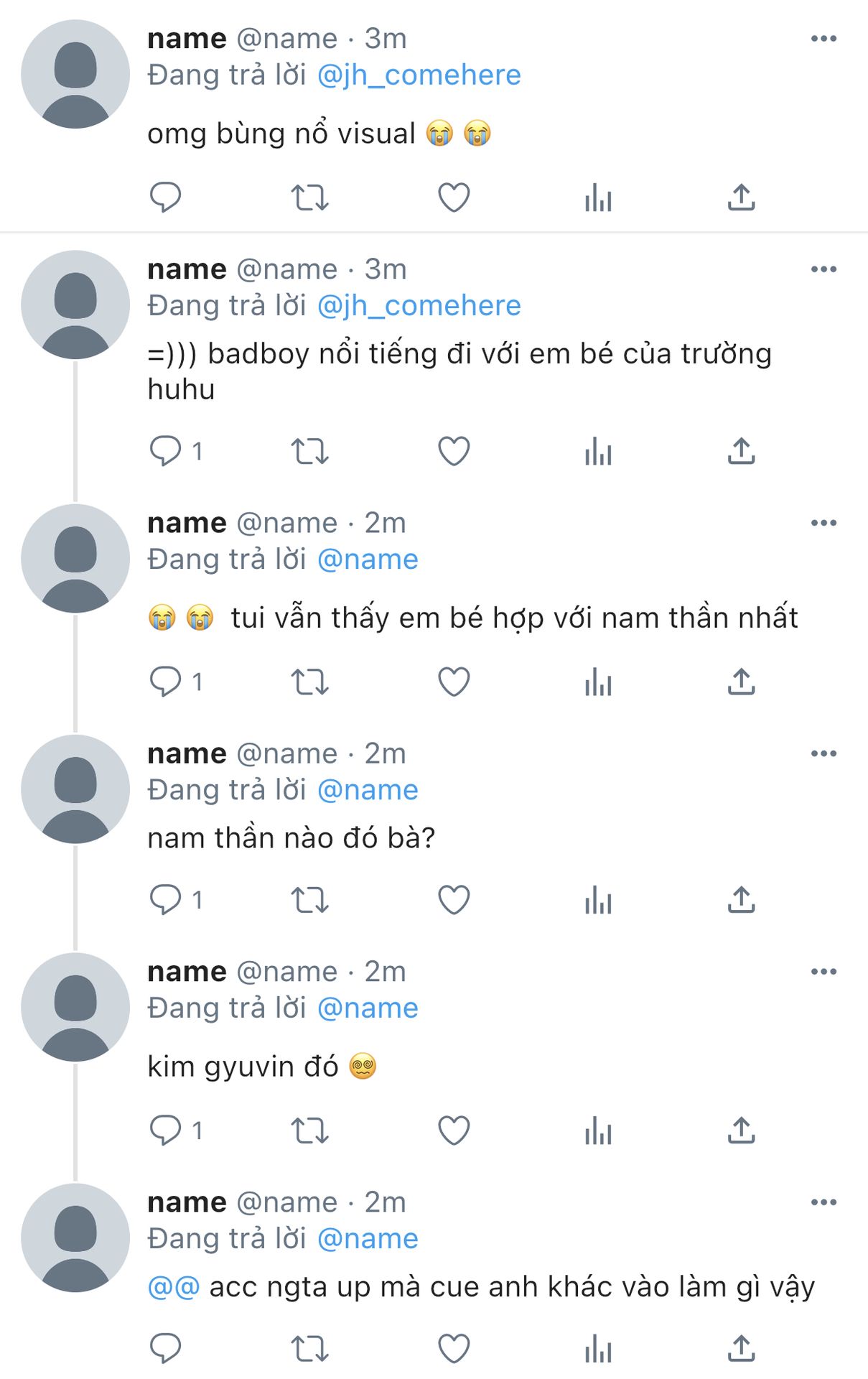Reply to the 'tui vẫn thấy em bé' tweet
The height and width of the screenshot is (1379, 868).
(x=165, y=682)
